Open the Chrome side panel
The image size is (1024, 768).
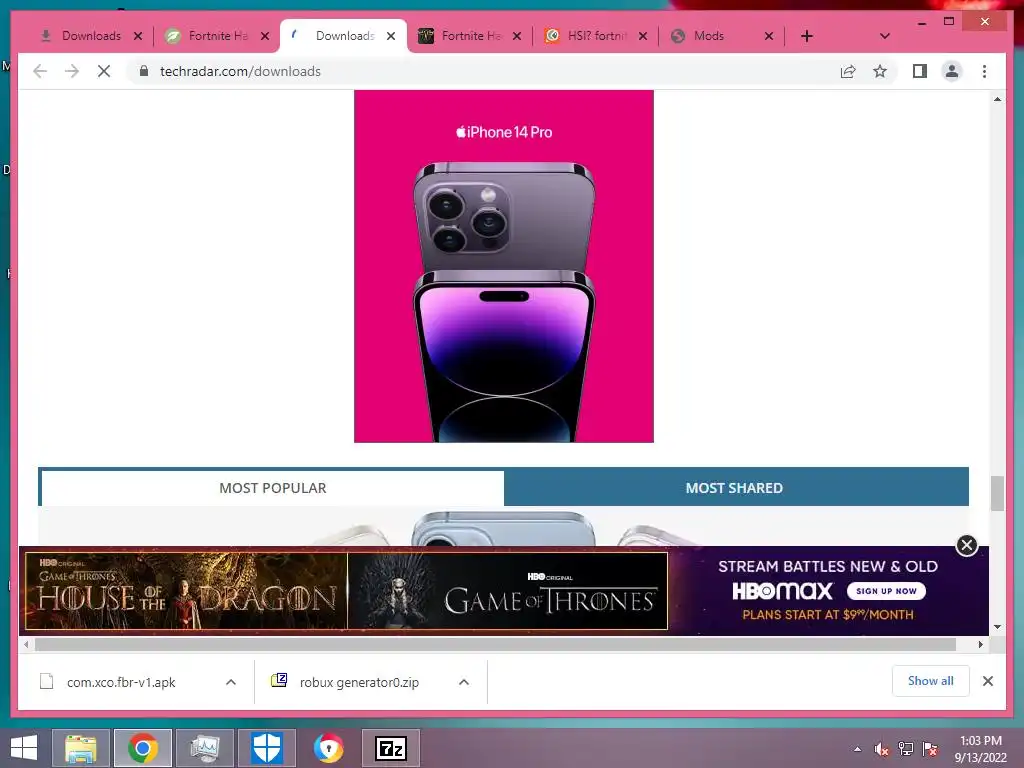pos(920,71)
